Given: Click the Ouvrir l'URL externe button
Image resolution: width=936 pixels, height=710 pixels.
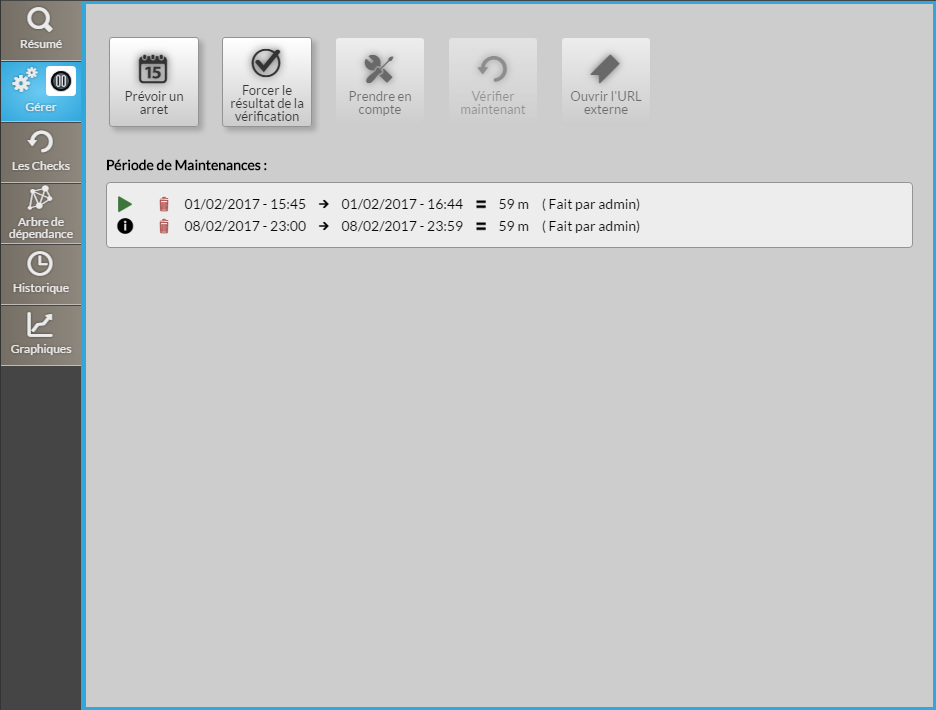Looking at the screenshot, I should pyautogui.click(x=605, y=82).
